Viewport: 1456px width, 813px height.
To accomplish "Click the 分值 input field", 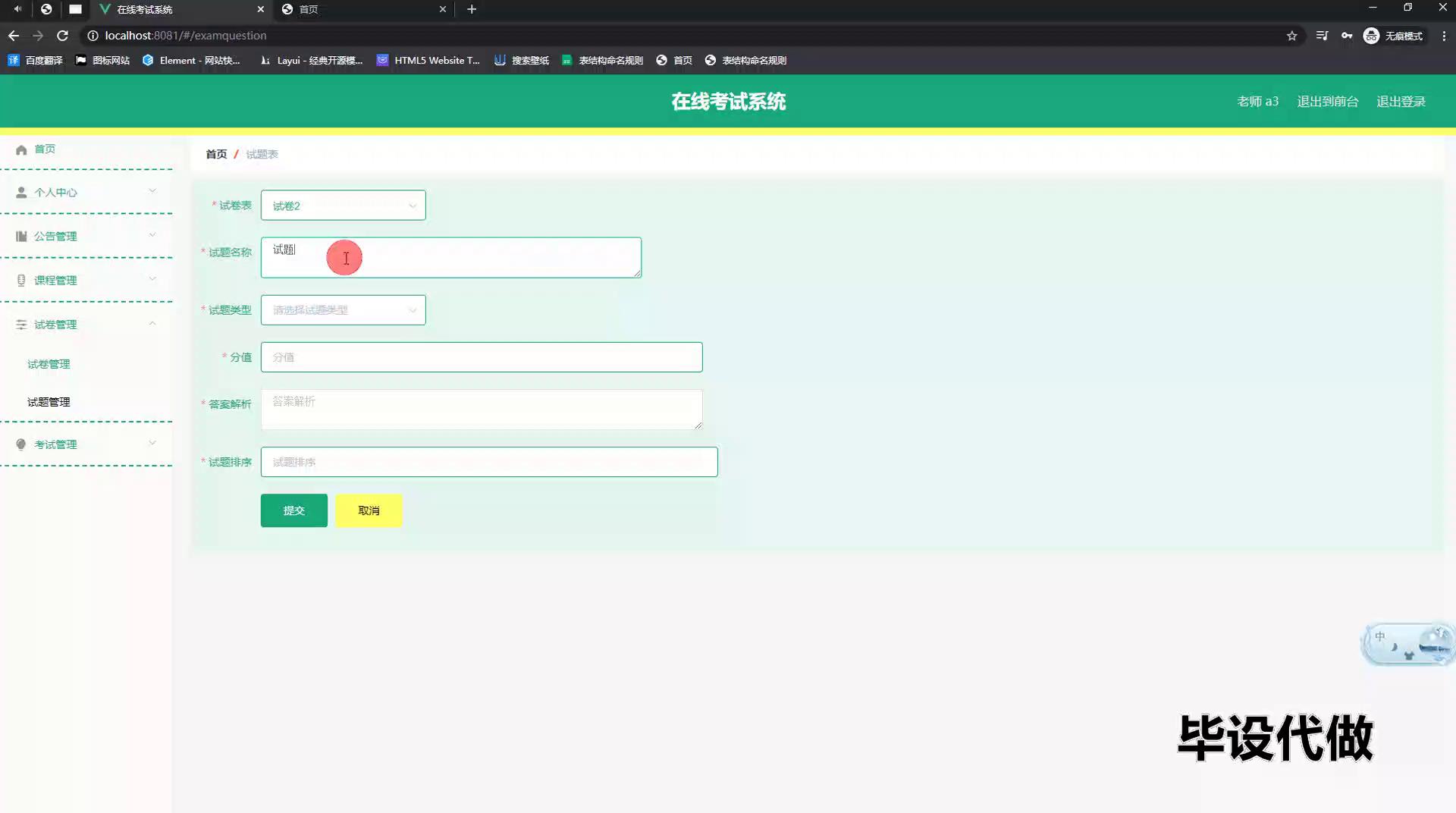I will tap(482, 357).
